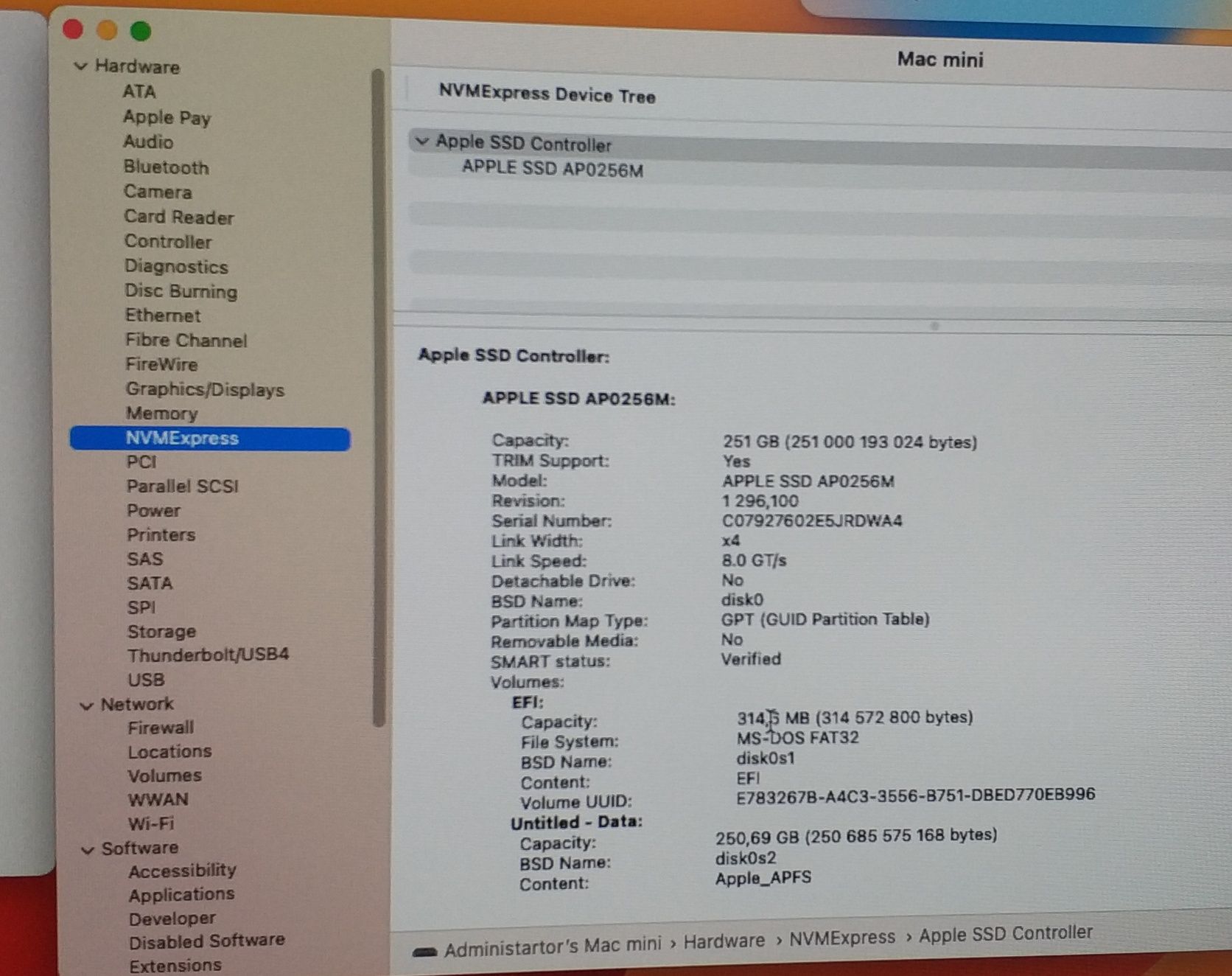Select APPLE SSD AP0256M in device tree
Image resolution: width=1232 pixels, height=976 pixels.
pos(553,169)
